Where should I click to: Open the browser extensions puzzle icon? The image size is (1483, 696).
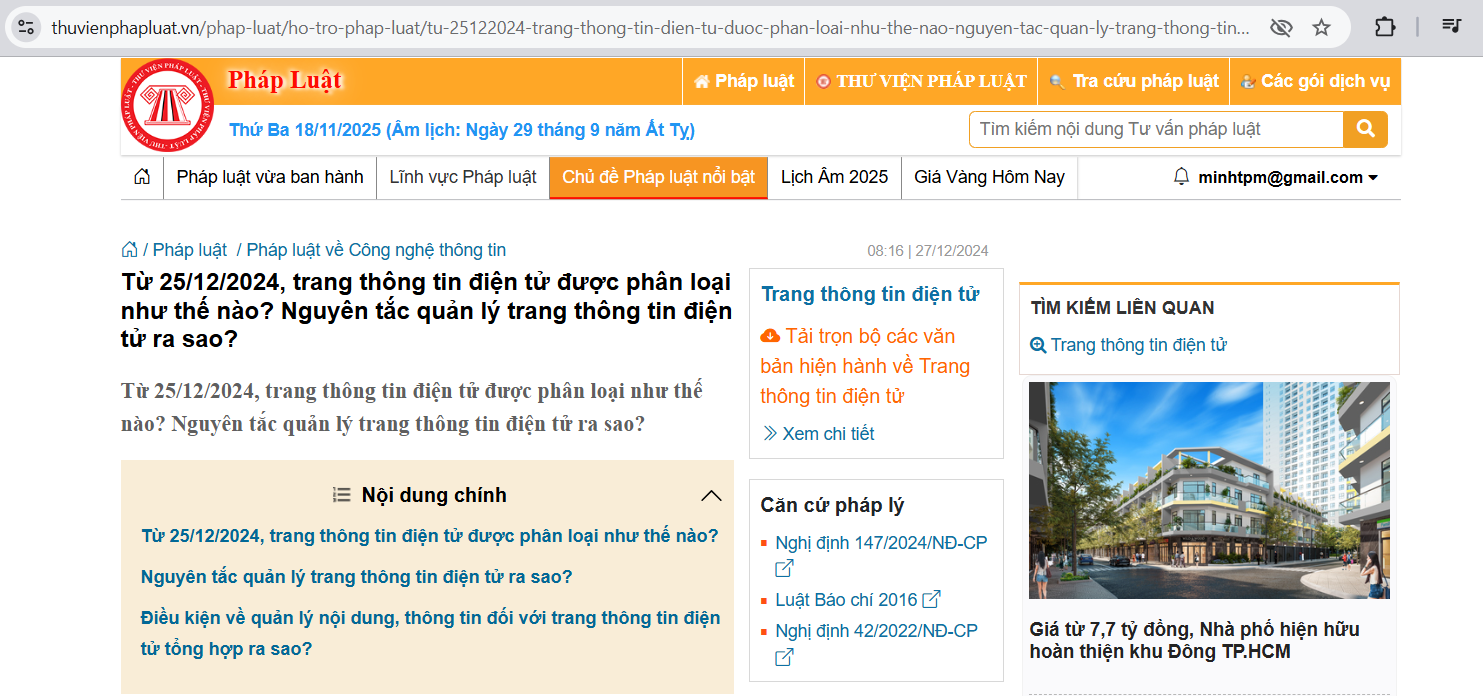tap(1385, 27)
